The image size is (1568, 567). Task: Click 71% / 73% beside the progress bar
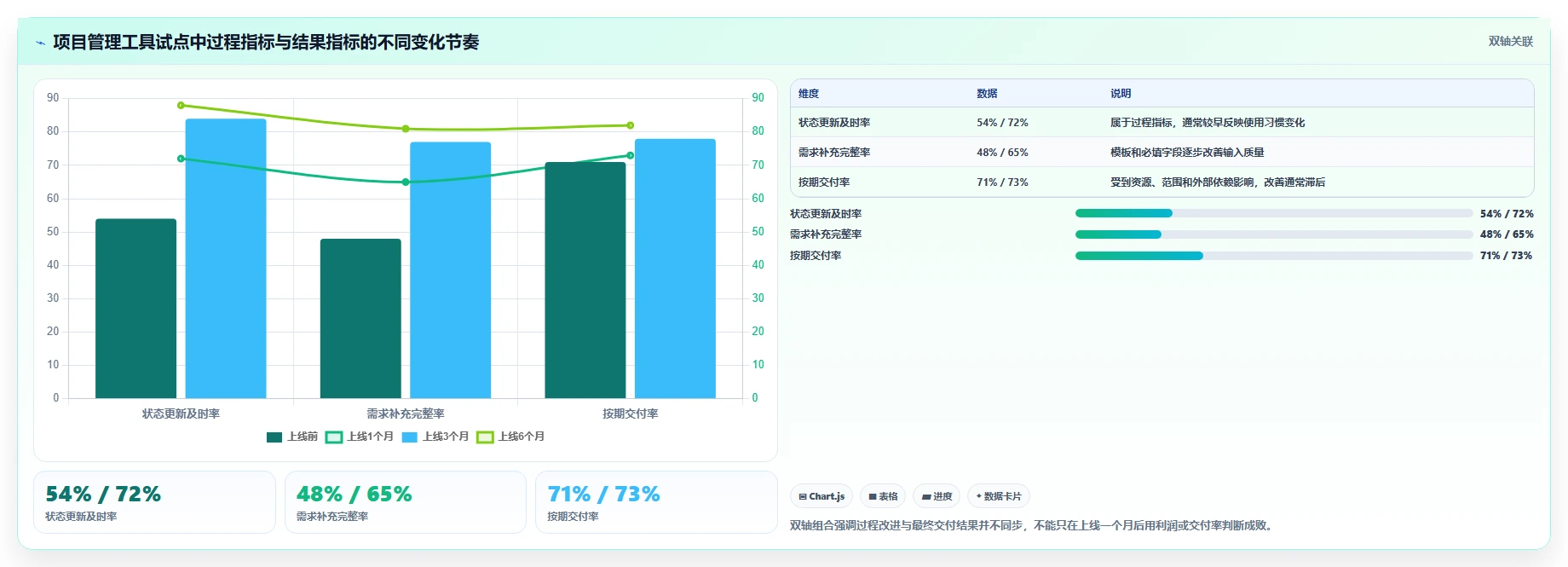1507,256
